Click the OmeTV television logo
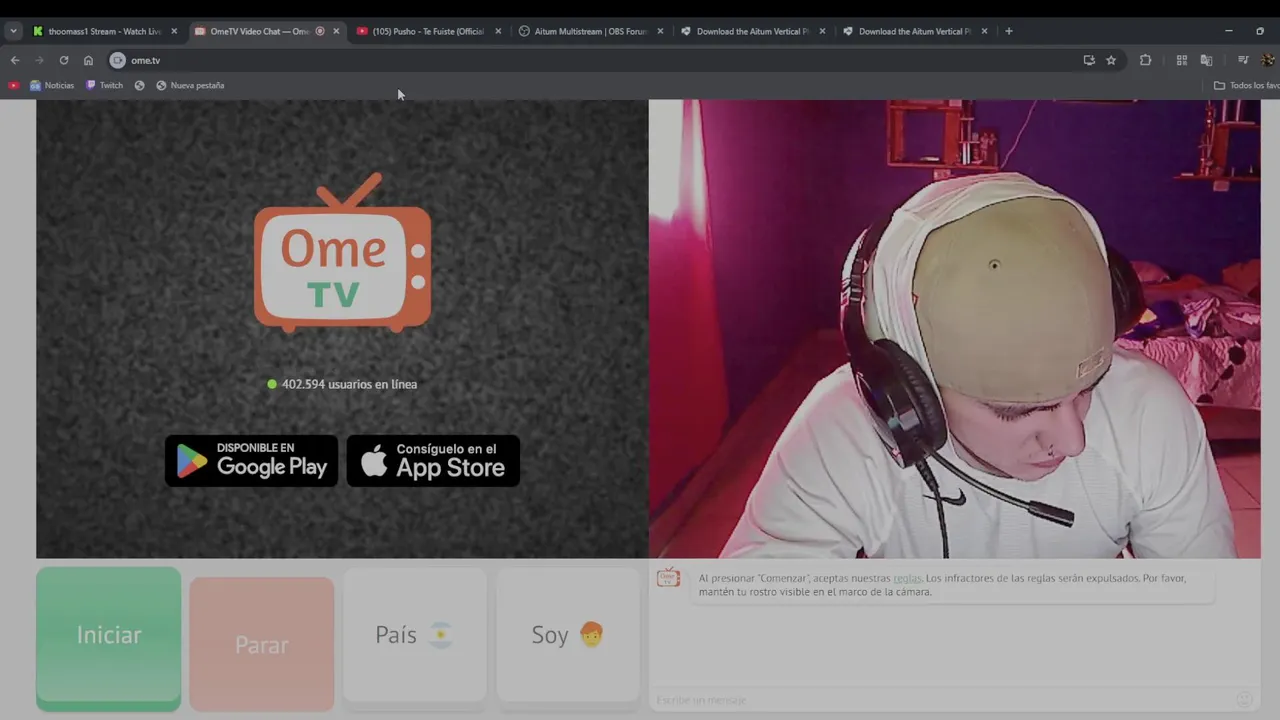This screenshot has width=1280, height=720. pyautogui.click(x=343, y=252)
